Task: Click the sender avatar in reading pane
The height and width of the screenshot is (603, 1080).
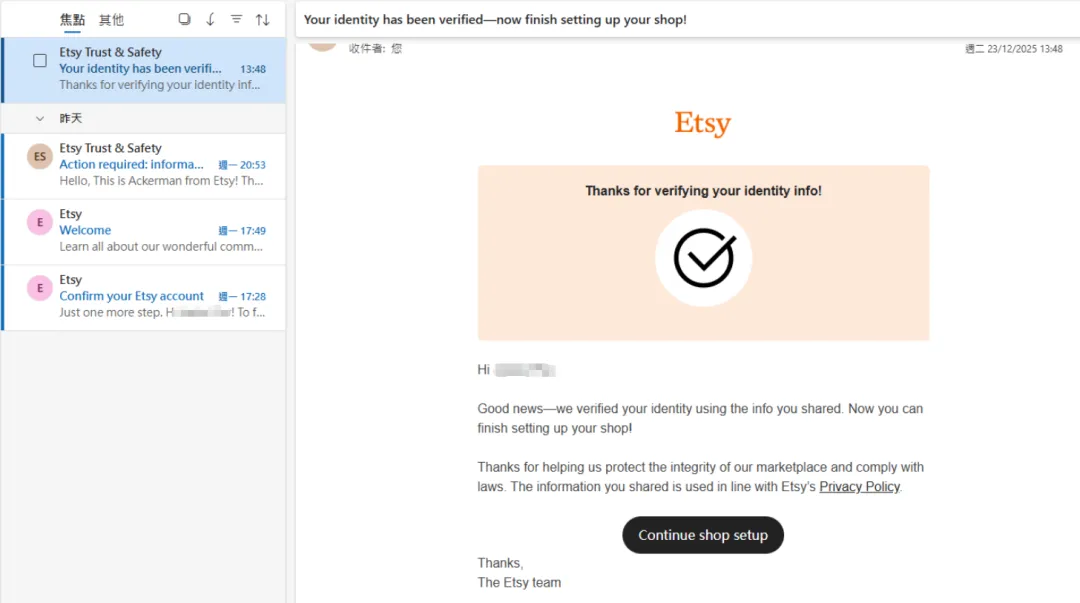Action: click(321, 42)
